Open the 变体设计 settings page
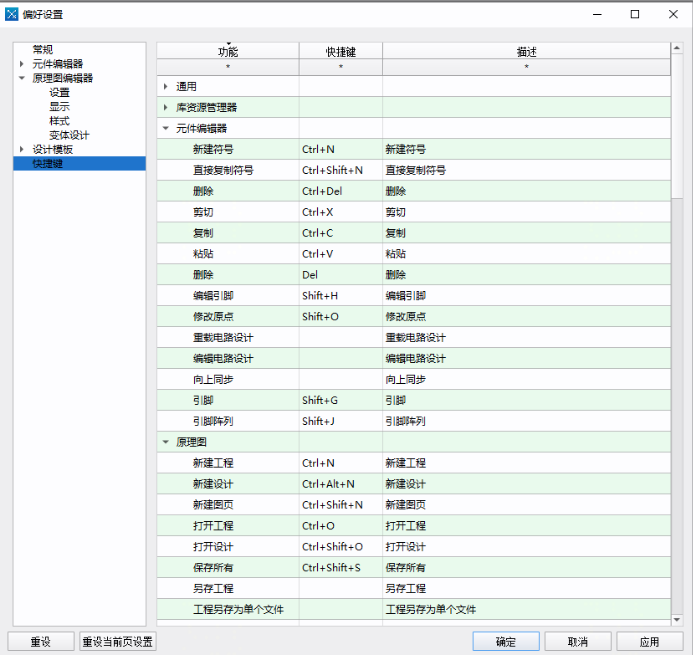693x655 pixels. (x=69, y=135)
